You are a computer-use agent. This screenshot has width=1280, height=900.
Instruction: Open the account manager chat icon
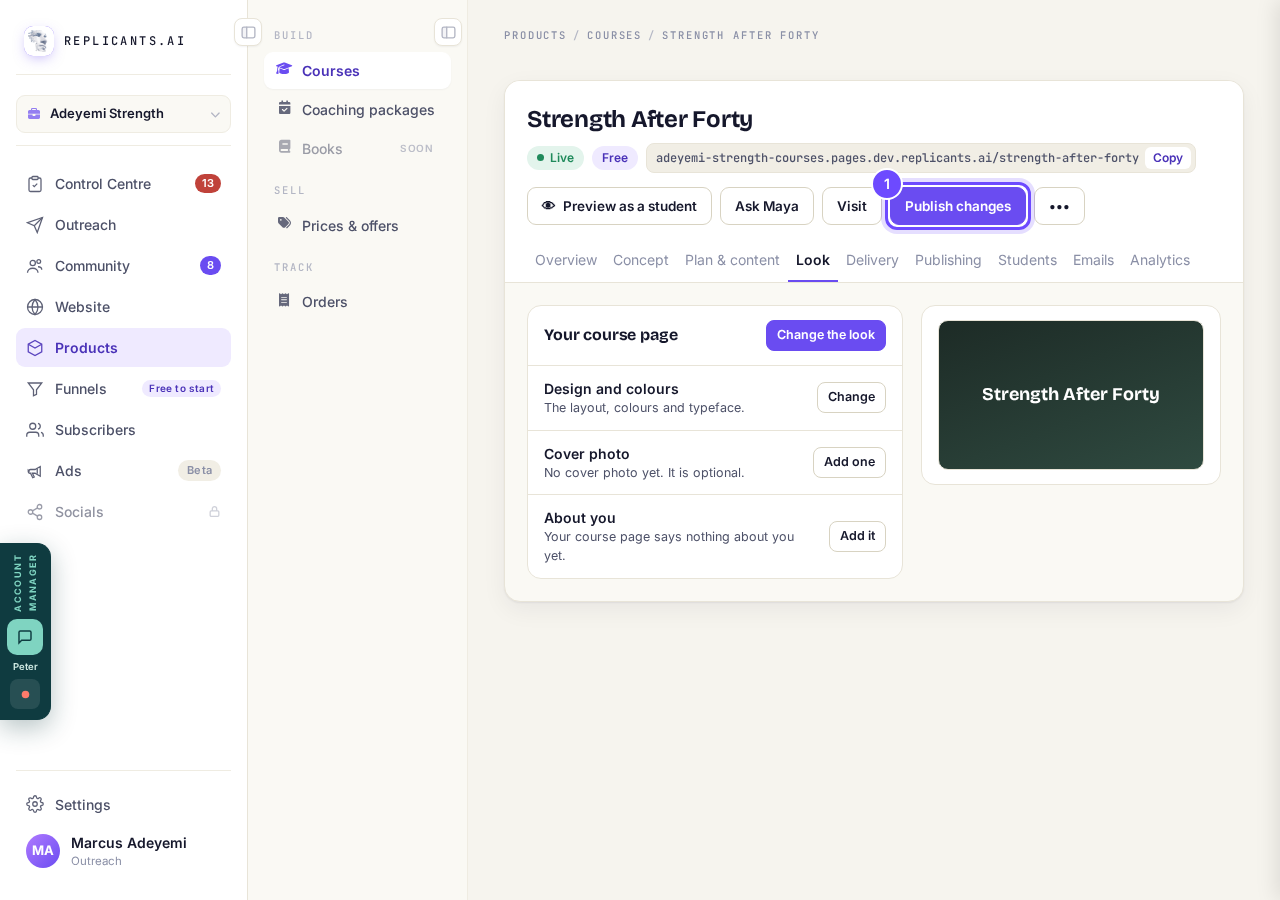click(25, 637)
